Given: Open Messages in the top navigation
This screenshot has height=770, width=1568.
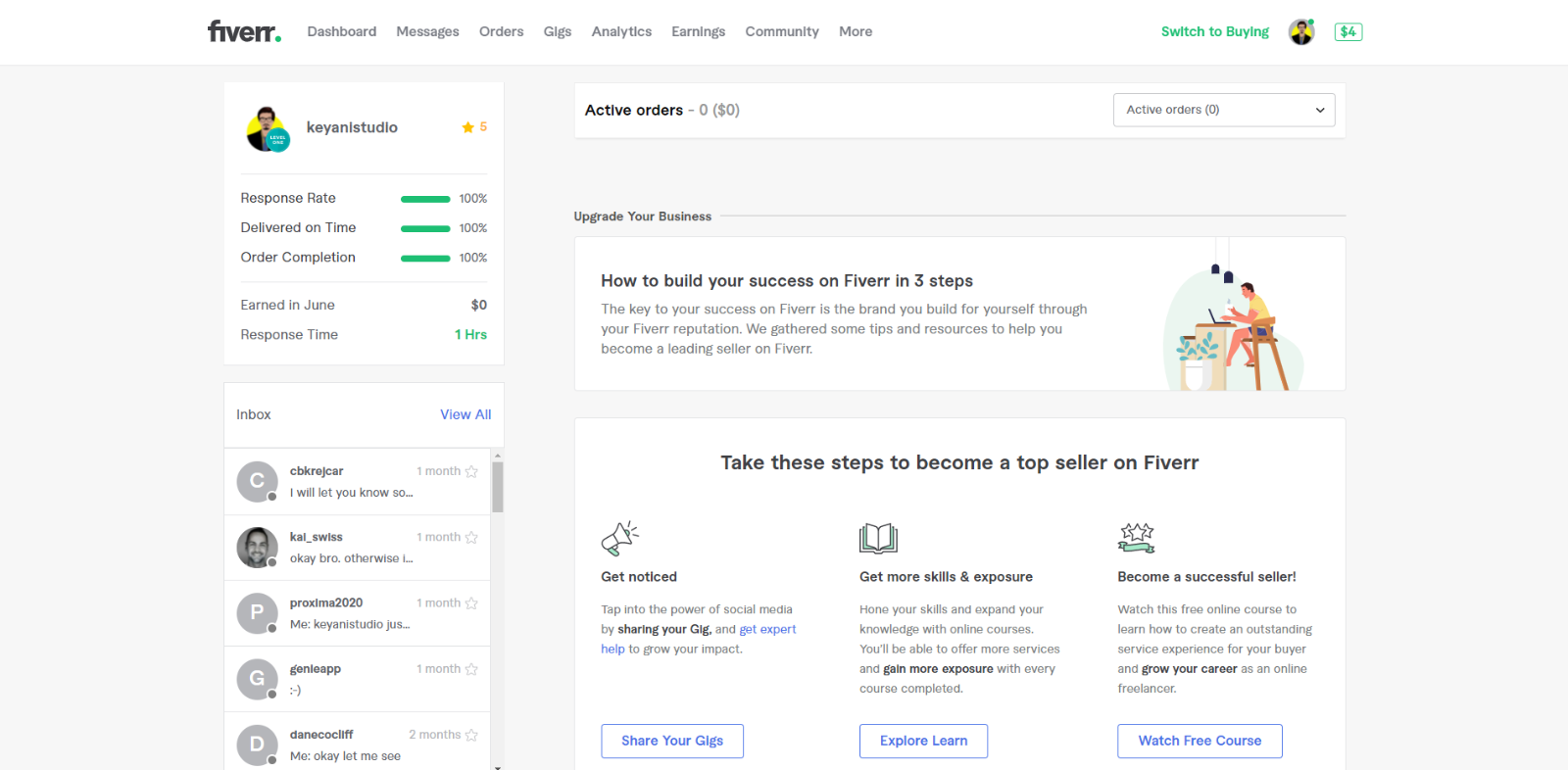Looking at the screenshot, I should pos(427,31).
